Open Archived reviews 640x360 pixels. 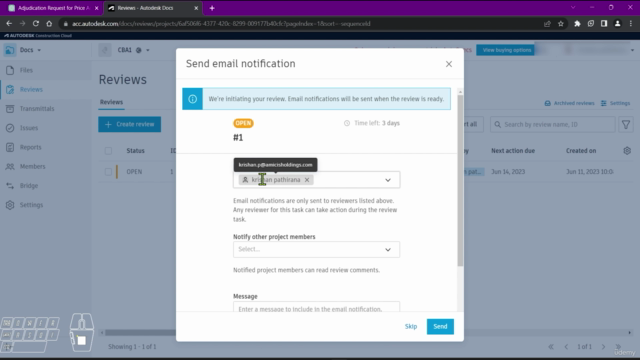569,103
